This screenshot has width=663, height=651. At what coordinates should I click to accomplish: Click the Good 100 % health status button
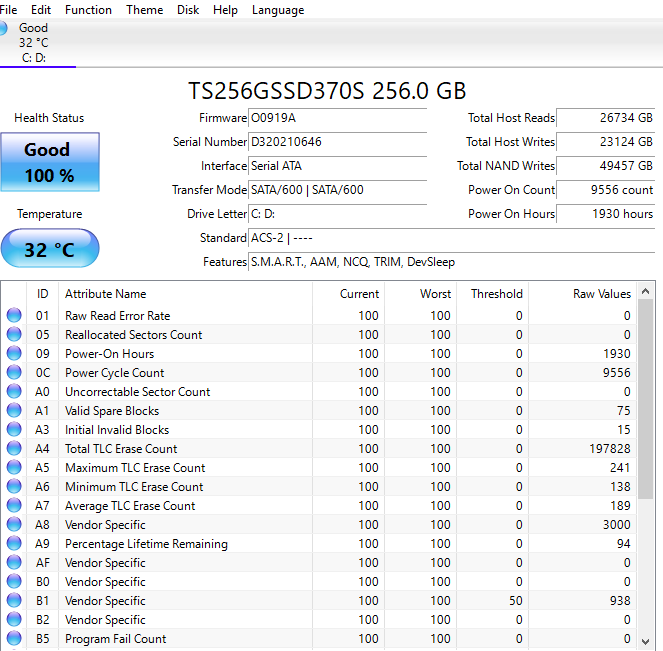pyautogui.click(x=50, y=162)
